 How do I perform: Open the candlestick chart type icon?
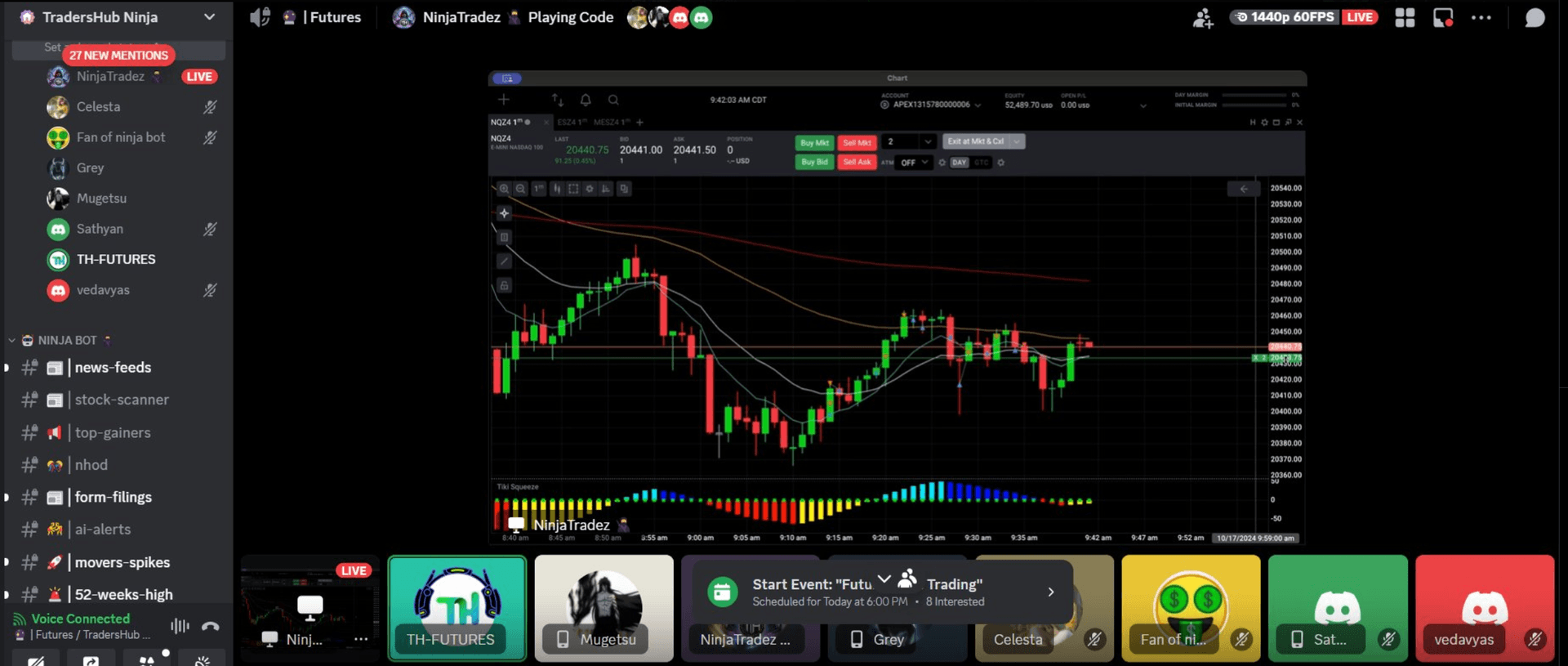tap(556, 189)
